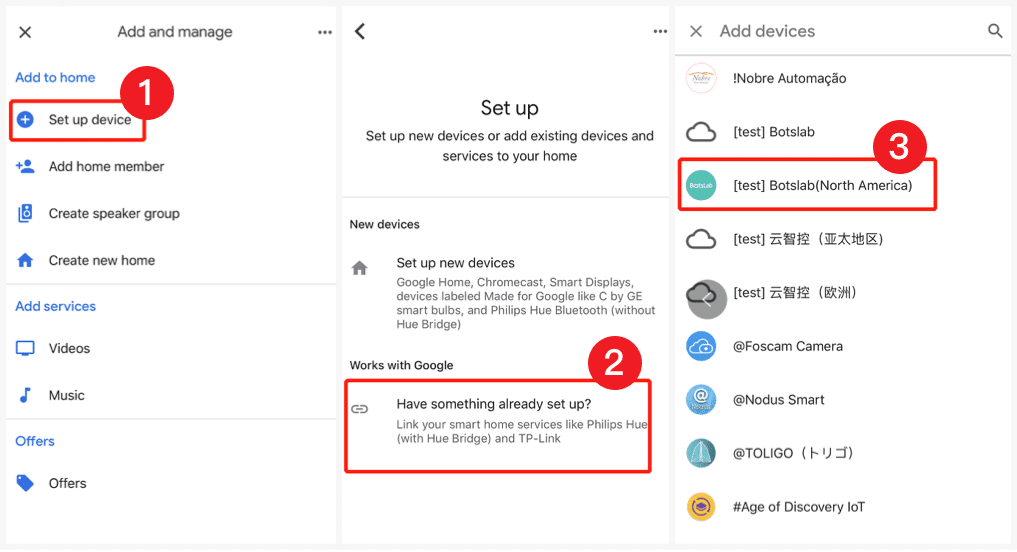Select the !Nobre Automação entry
Image resolution: width=1017 pixels, height=552 pixels.
coord(789,78)
